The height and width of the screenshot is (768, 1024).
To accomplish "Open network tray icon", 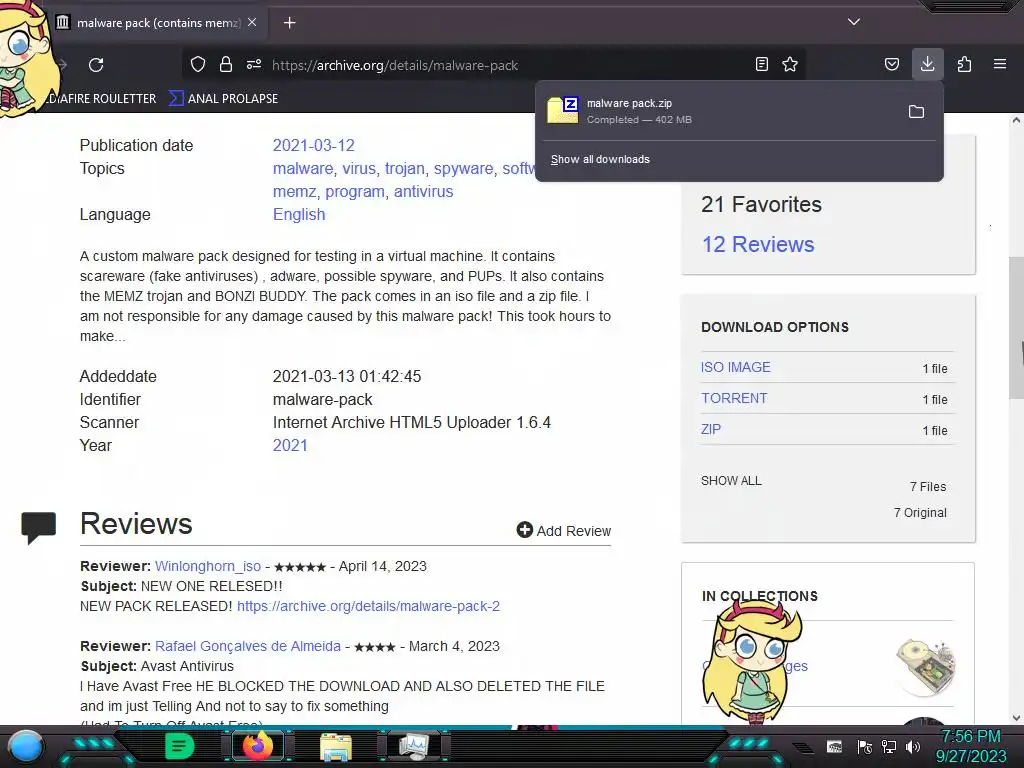I will 888,746.
